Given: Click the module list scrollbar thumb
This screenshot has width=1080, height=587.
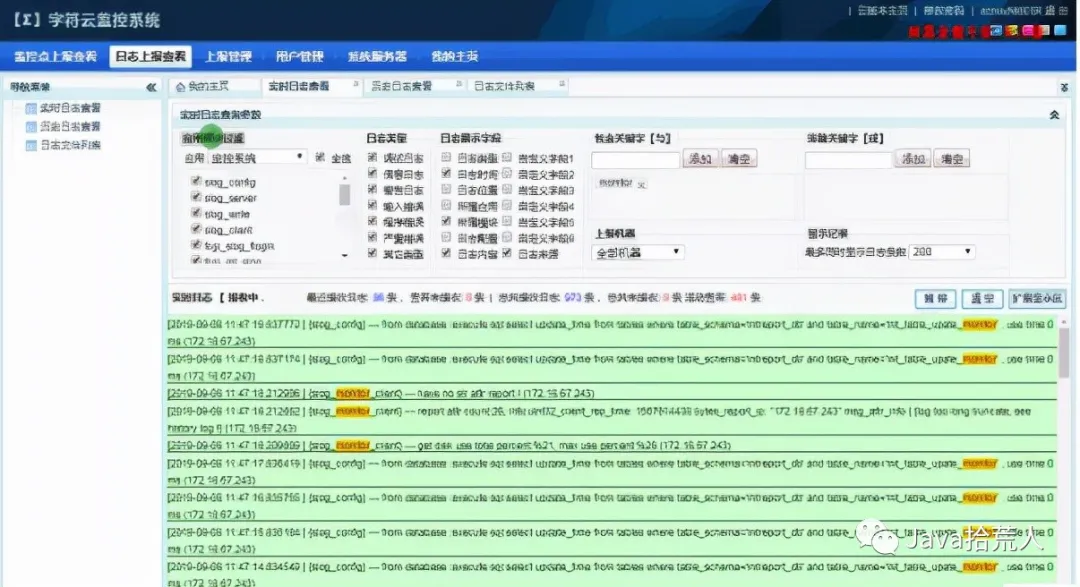Looking at the screenshot, I should pos(344,194).
